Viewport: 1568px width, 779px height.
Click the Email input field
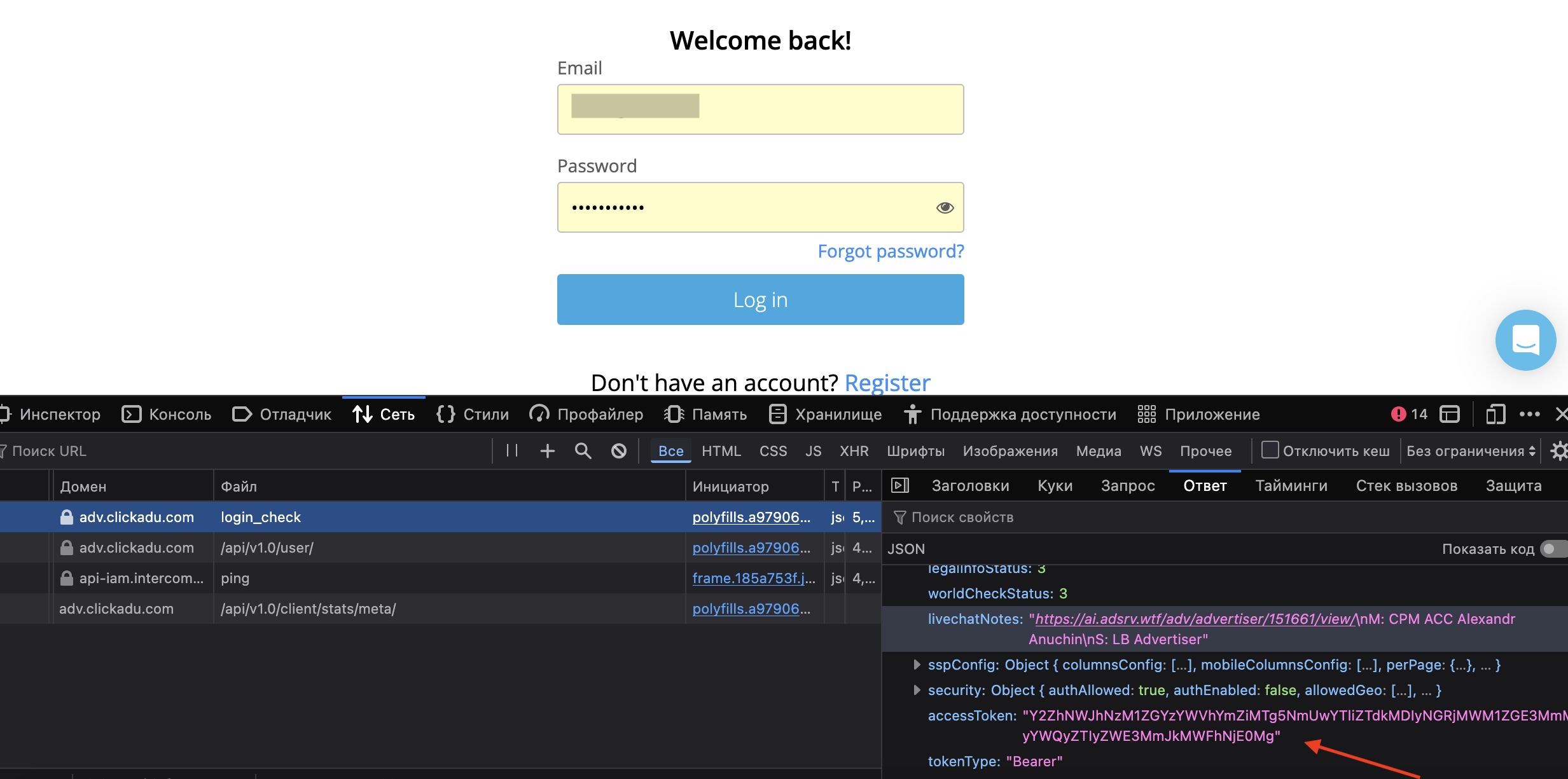pyautogui.click(x=761, y=109)
